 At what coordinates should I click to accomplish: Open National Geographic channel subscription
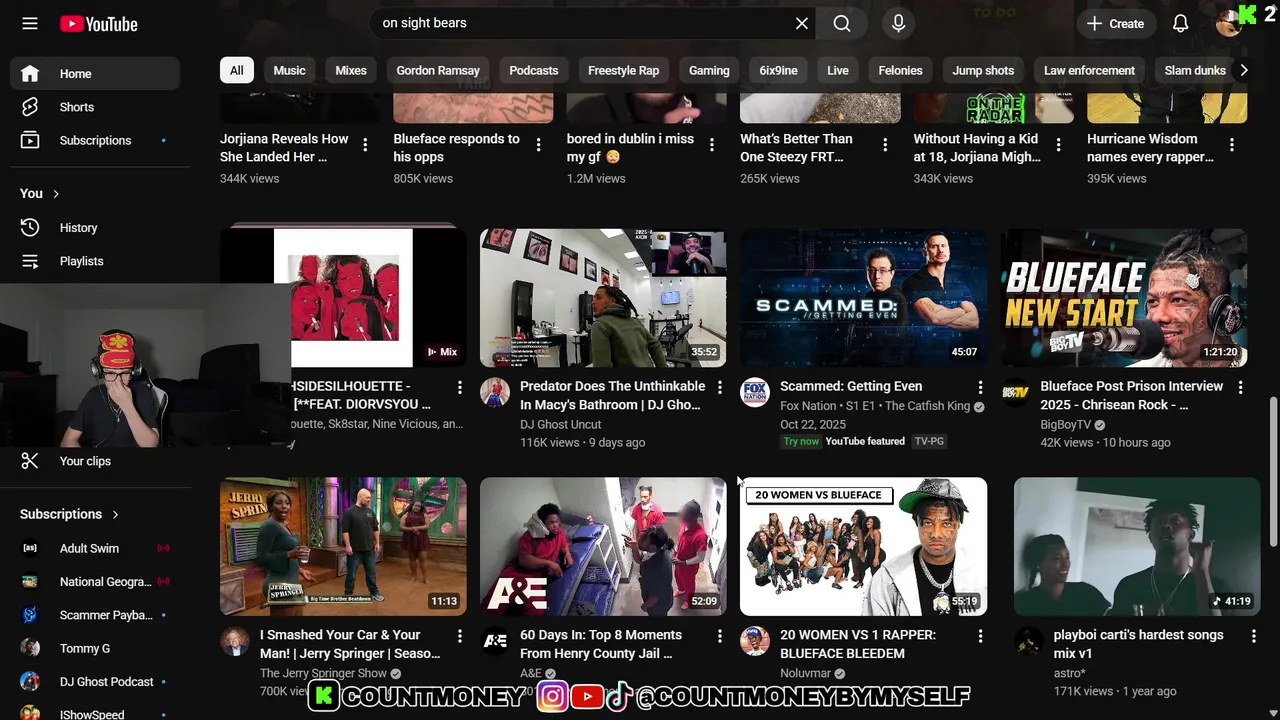95,581
